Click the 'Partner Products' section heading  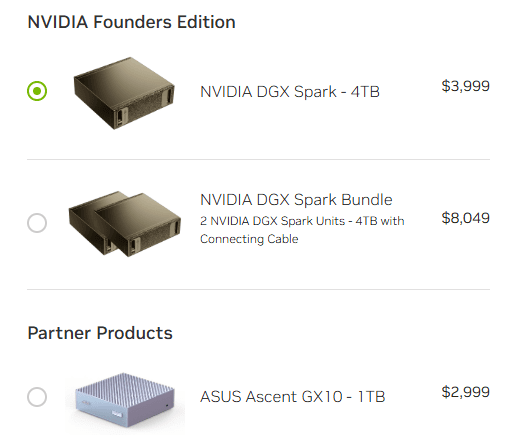pyautogui.click(x=100, y=333)
